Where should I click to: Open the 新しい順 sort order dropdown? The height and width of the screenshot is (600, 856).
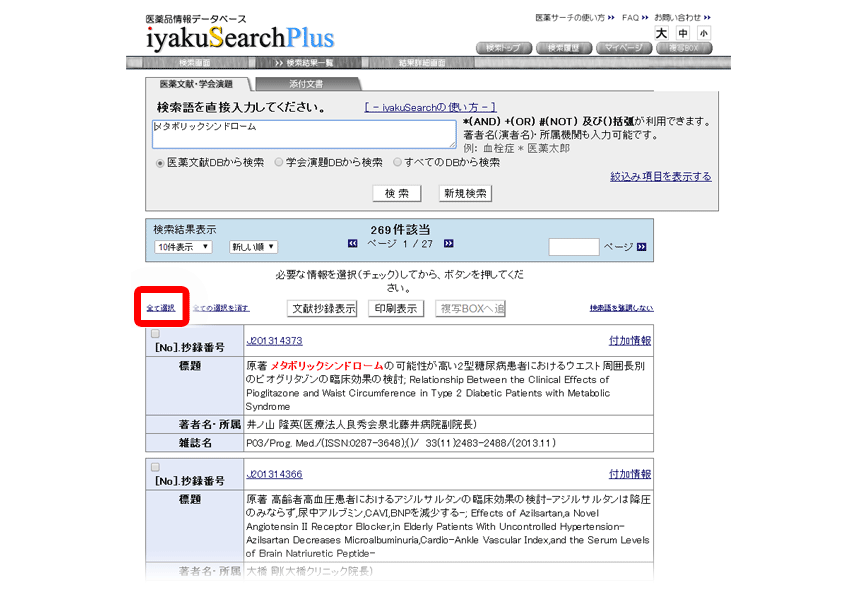click(x=253, y=247)
